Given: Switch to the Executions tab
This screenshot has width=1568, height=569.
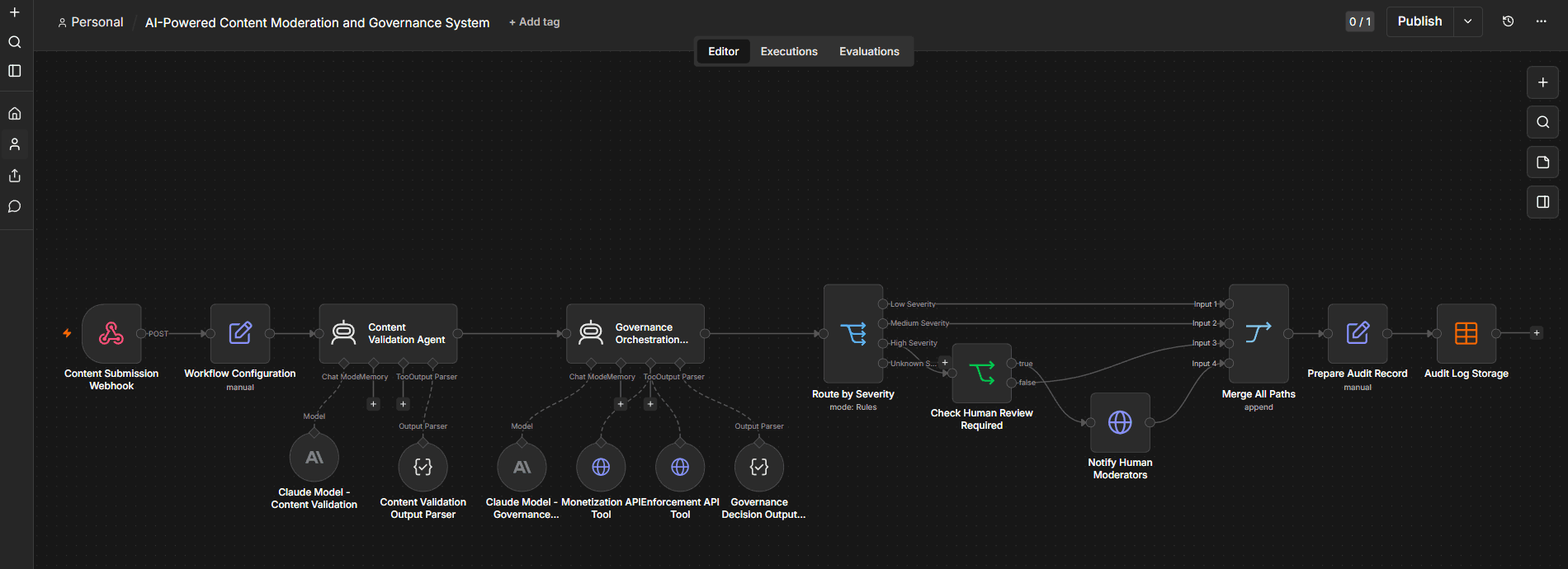Looking at the screenshot, I should coord(789,51).
